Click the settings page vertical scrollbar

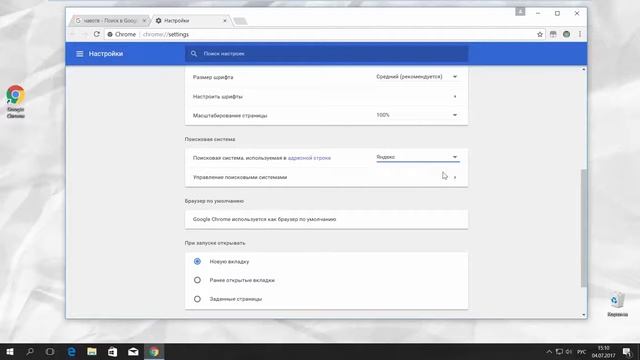pos(584,228)
